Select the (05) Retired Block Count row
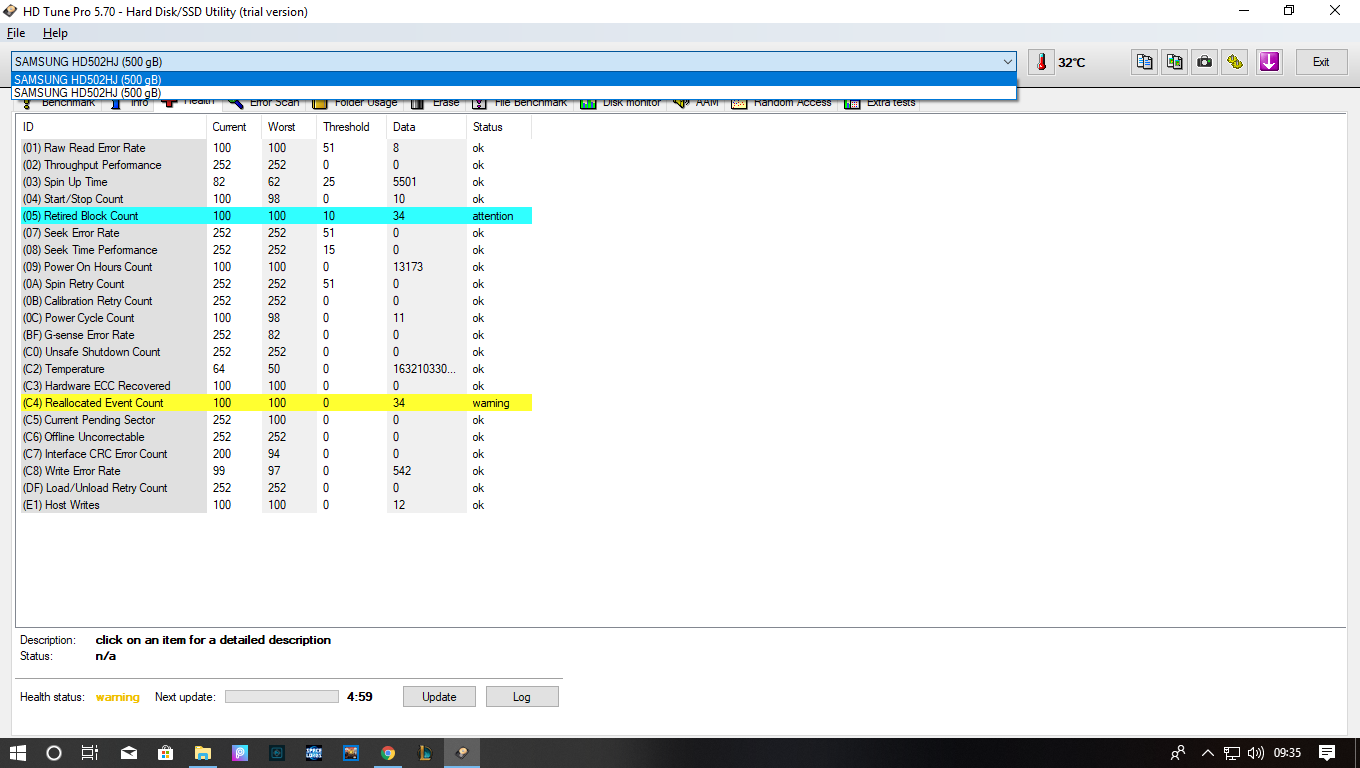Screen dimensions: 1360x768 [x=276, y=216]
